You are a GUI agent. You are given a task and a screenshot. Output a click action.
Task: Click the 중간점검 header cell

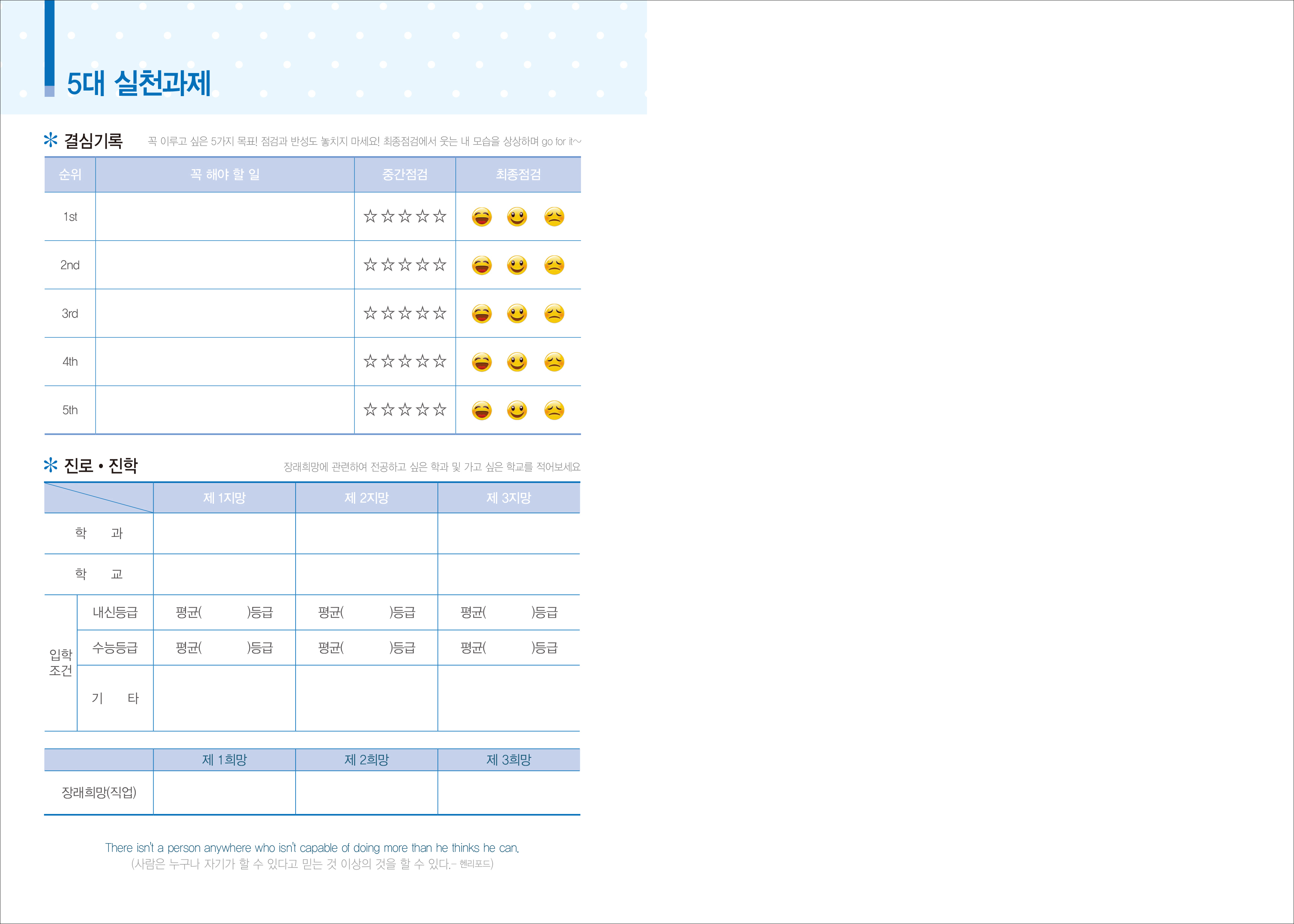click(405, 175)
